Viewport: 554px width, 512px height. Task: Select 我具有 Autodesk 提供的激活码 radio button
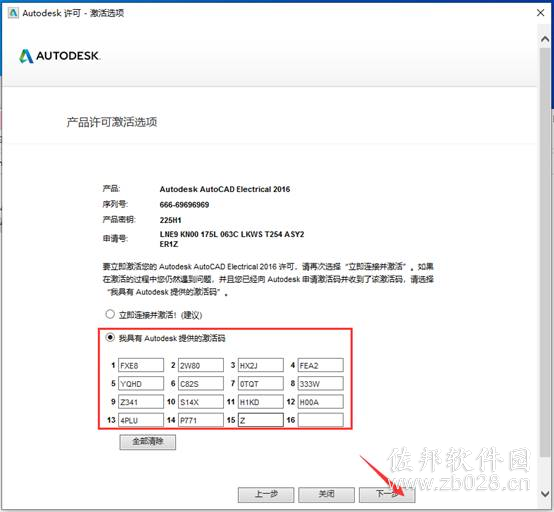point(110,337)
